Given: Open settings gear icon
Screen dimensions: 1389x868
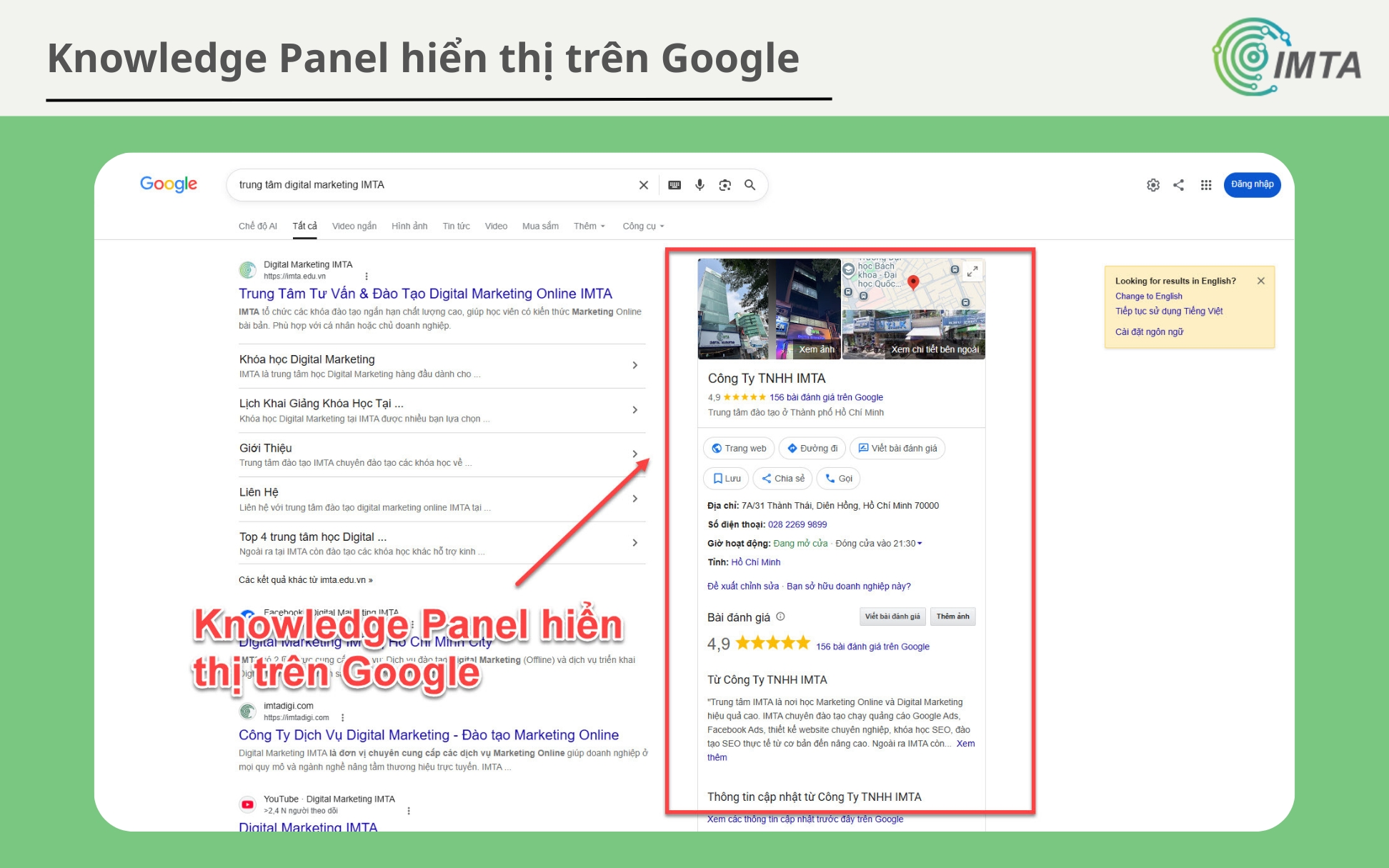Looking at the screenshot, I should (1153, 185).
